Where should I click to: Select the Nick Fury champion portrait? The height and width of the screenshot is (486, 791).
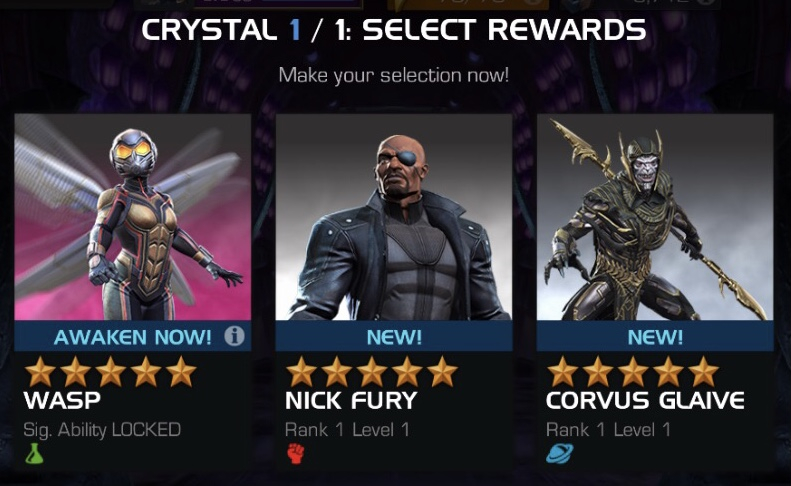394,217
